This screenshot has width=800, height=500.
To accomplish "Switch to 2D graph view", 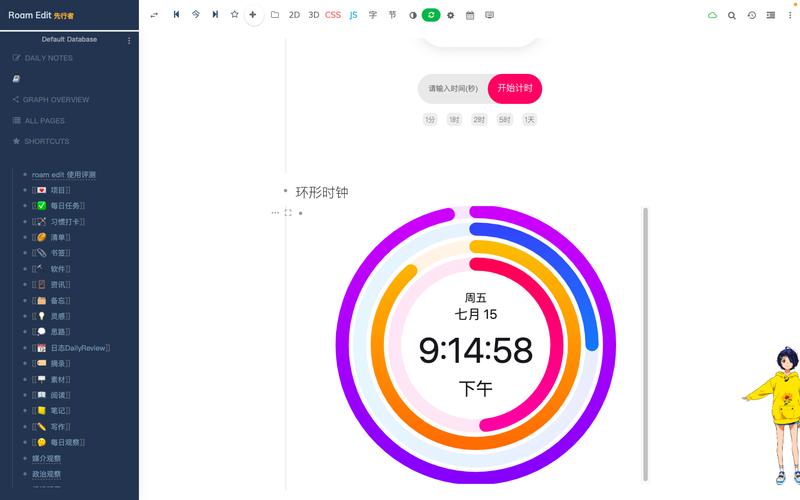I will (294, 15).
